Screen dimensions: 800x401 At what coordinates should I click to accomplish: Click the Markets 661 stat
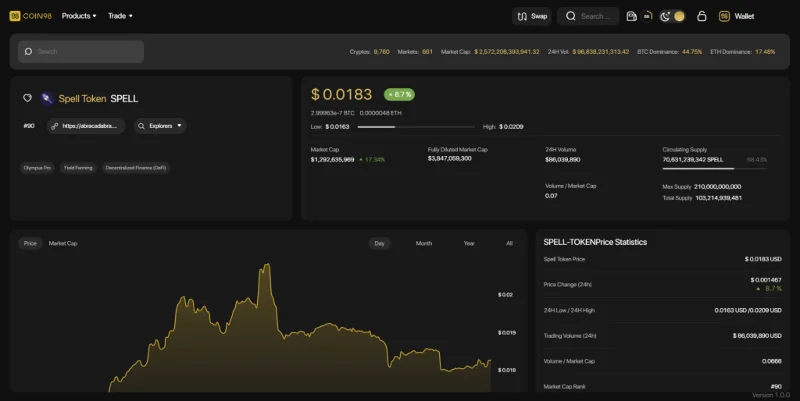click(x=415, y=52)
